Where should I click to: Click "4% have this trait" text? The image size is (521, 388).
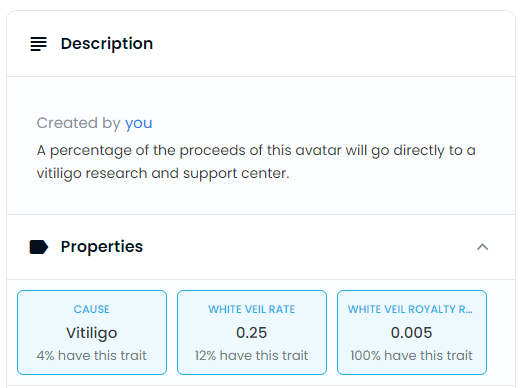(x=92, y=355)
